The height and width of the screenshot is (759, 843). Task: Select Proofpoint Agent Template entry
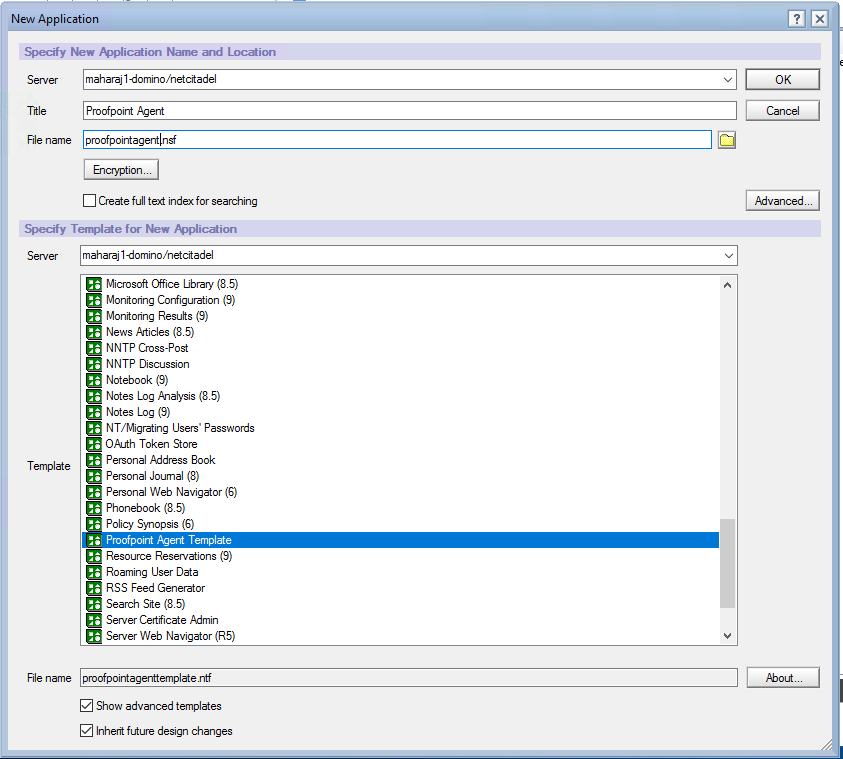[x=400, y=540]
